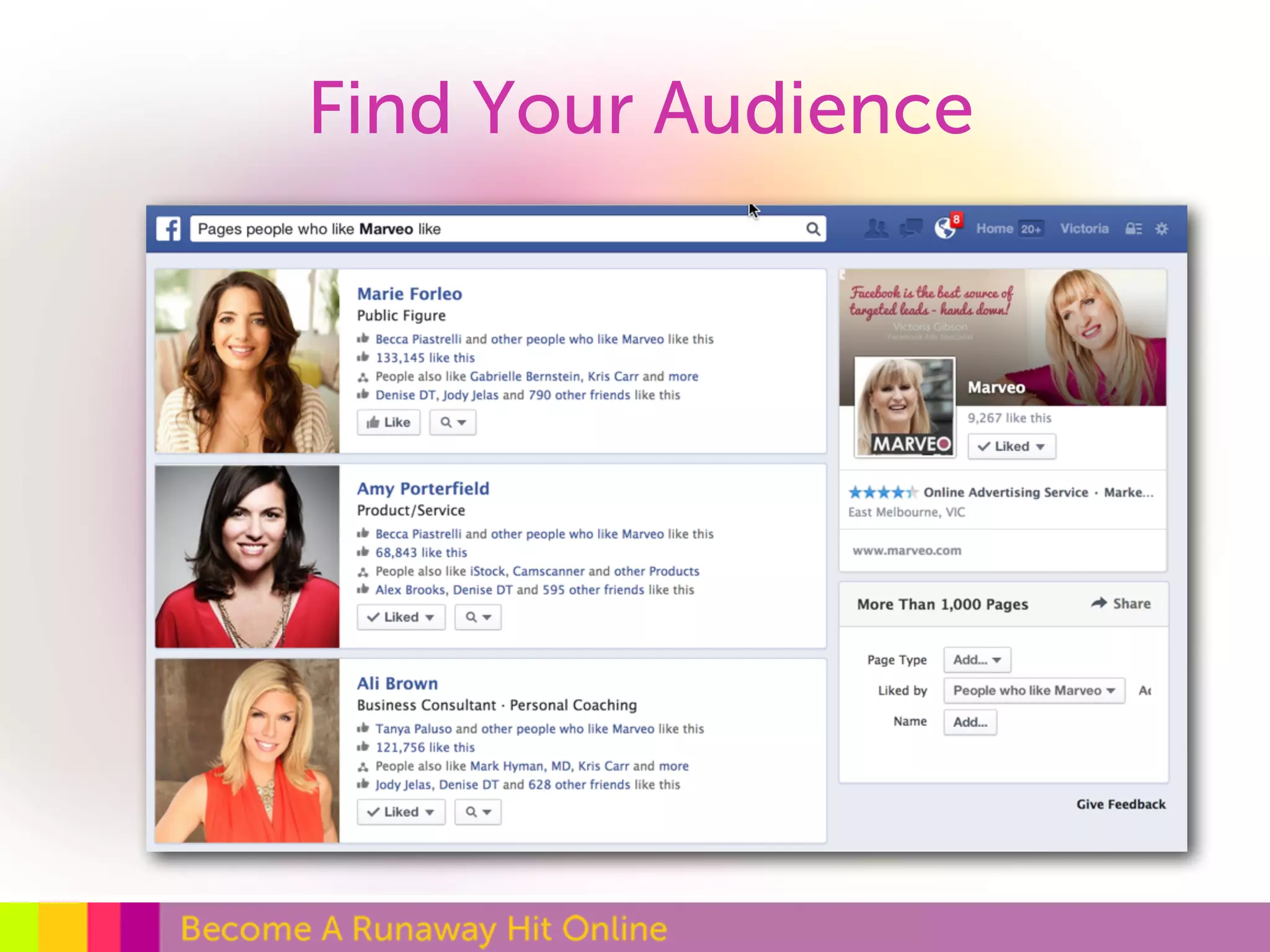Click the share arrow icon

(1099, 603)
